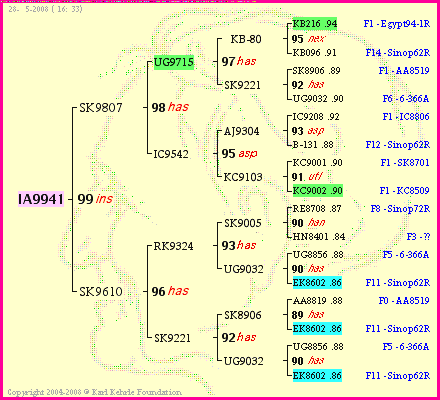440x400 pixels.
Task: Click entry KC9001 .90
Action: 317,163
